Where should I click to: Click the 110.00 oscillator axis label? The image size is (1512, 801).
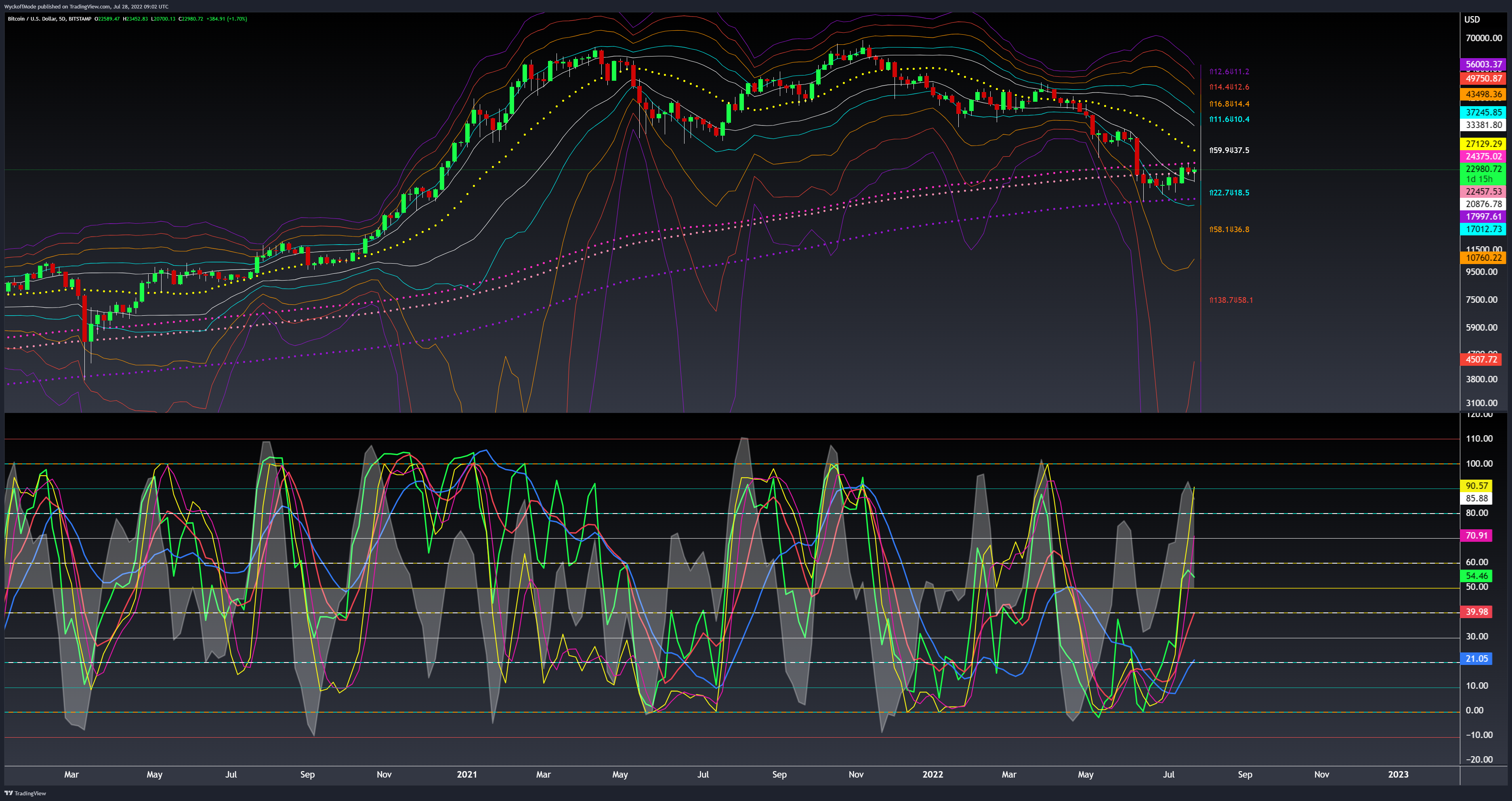pyautogui.click(x=1479, y=438)
